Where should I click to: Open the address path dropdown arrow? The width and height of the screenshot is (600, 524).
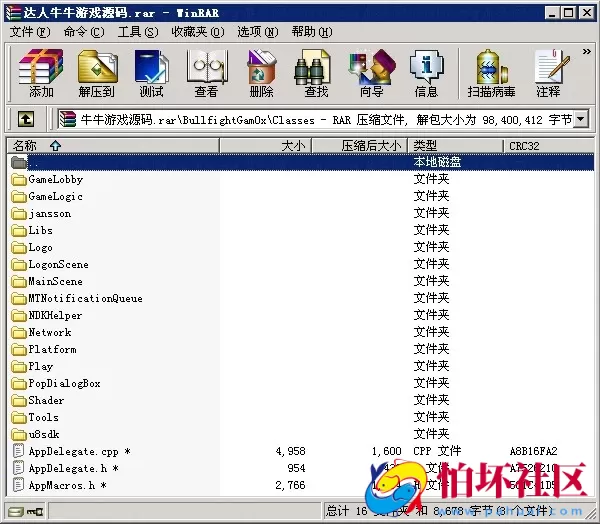tap(580, 119)
